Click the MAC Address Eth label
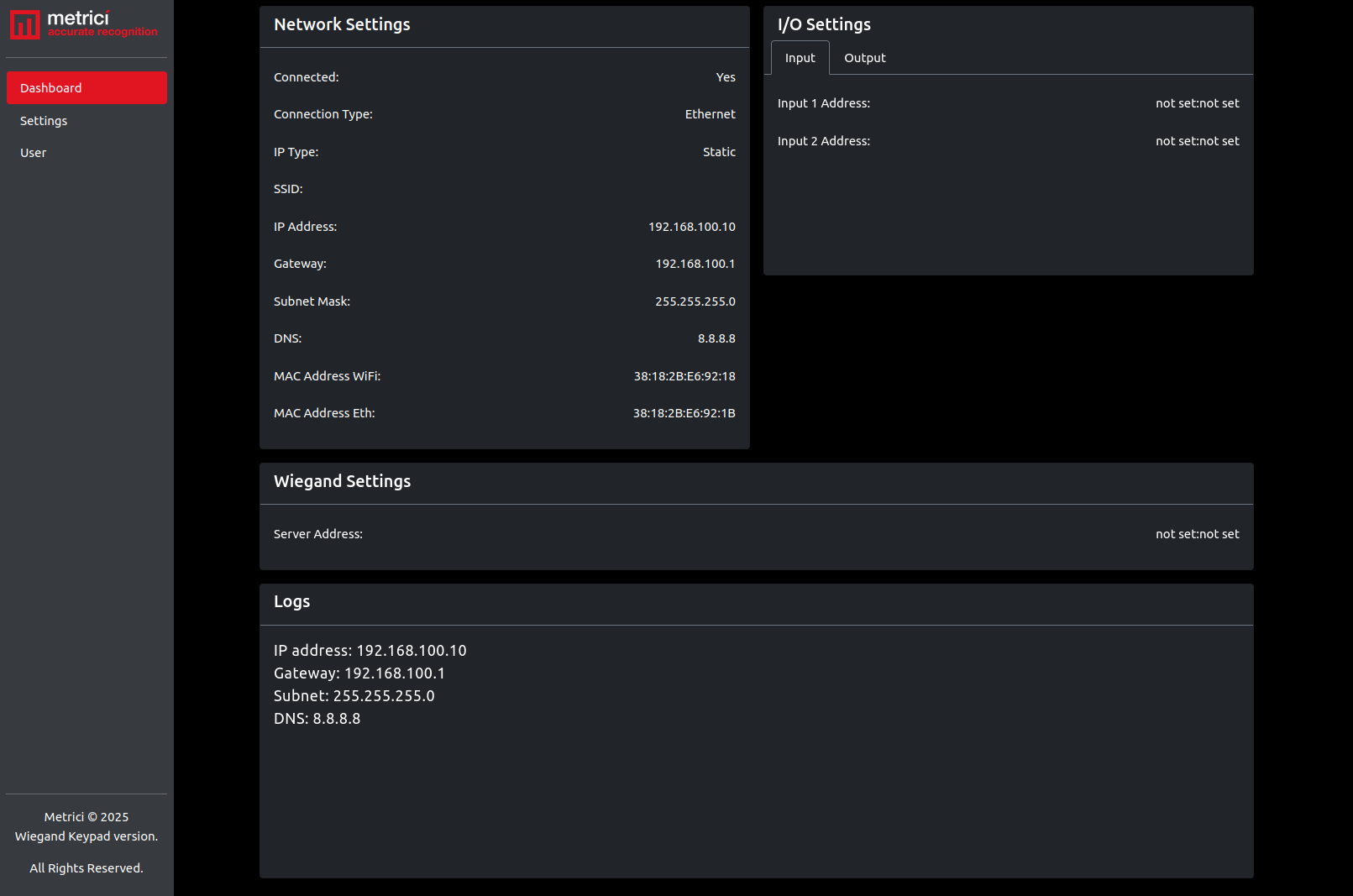 click(324, 413)
